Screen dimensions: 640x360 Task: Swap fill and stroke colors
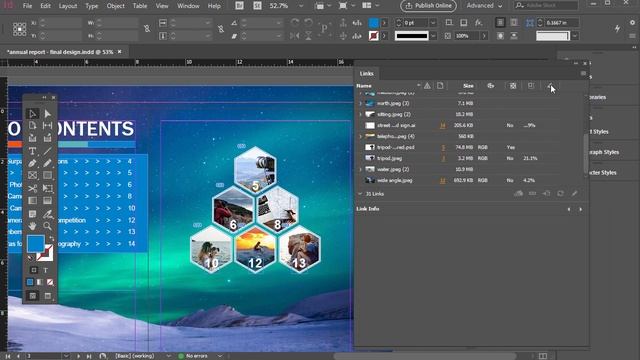[x=51, y=238]
